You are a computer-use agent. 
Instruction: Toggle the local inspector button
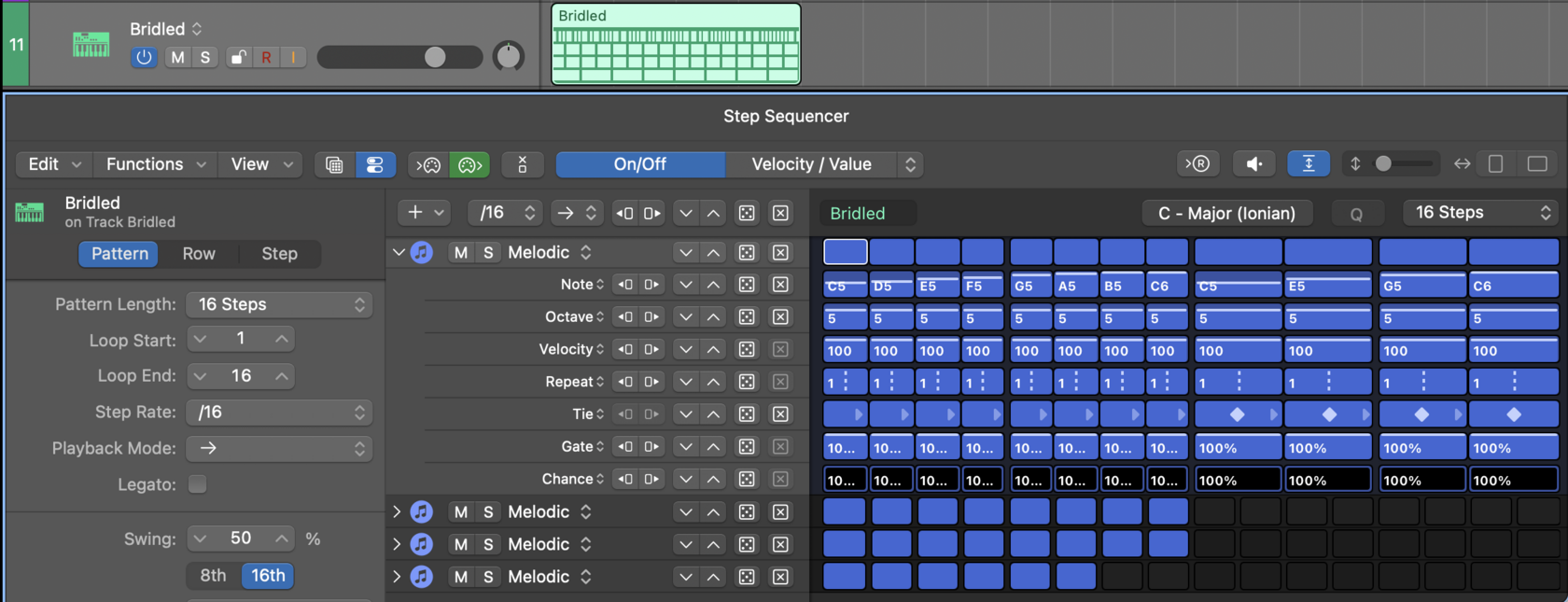coord(374,164)
